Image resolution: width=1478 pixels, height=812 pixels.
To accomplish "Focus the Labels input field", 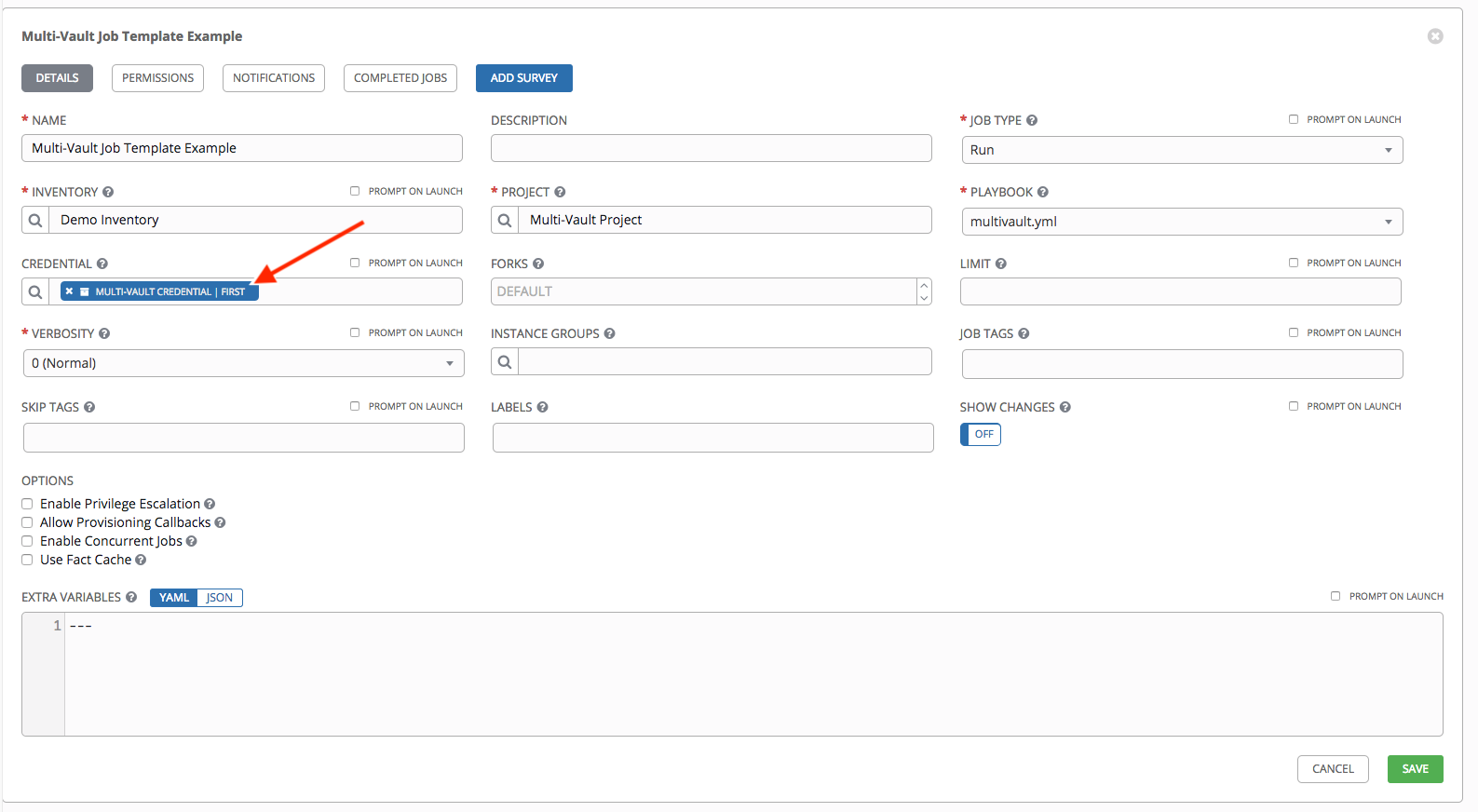I will [712, 438].
